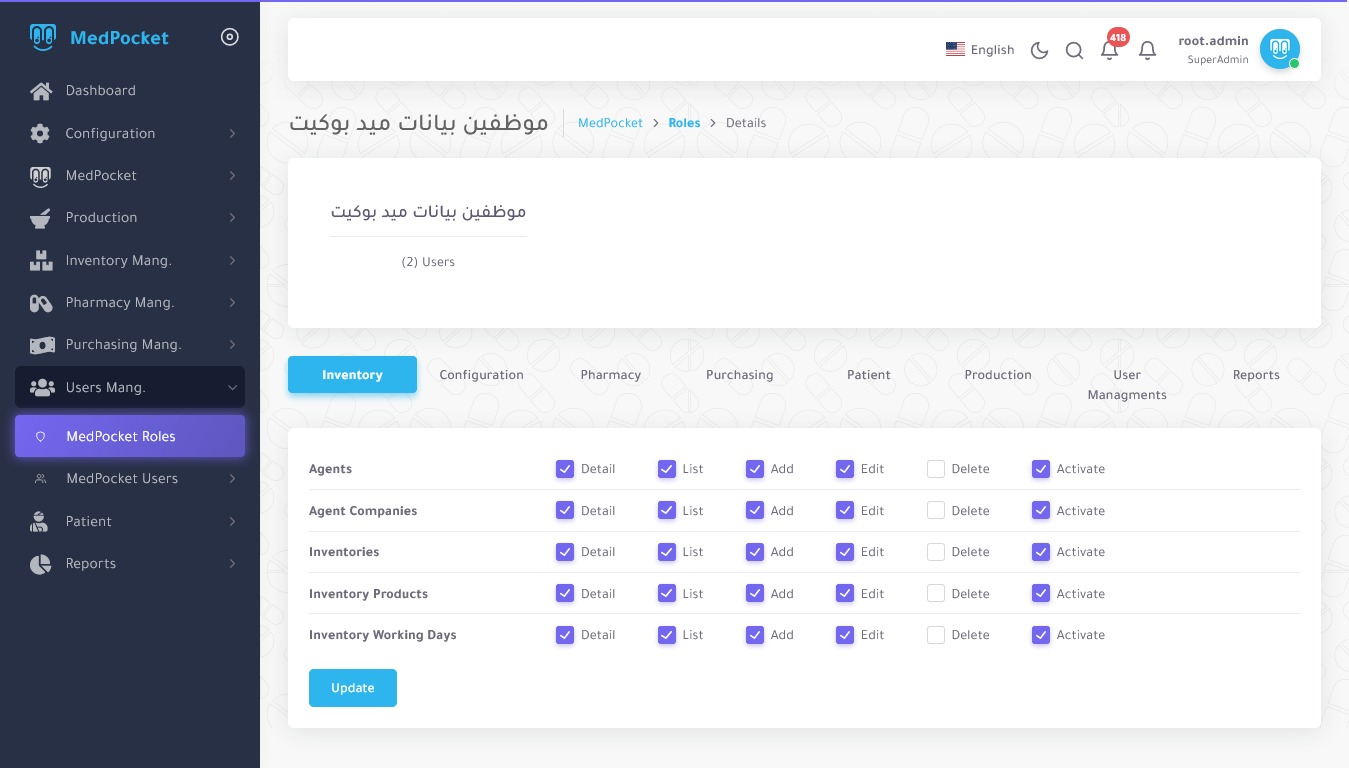Screen dimensions: 1349x768
Task: Click the Dashboard home icon in sidebar
Action: coord(41,91)
